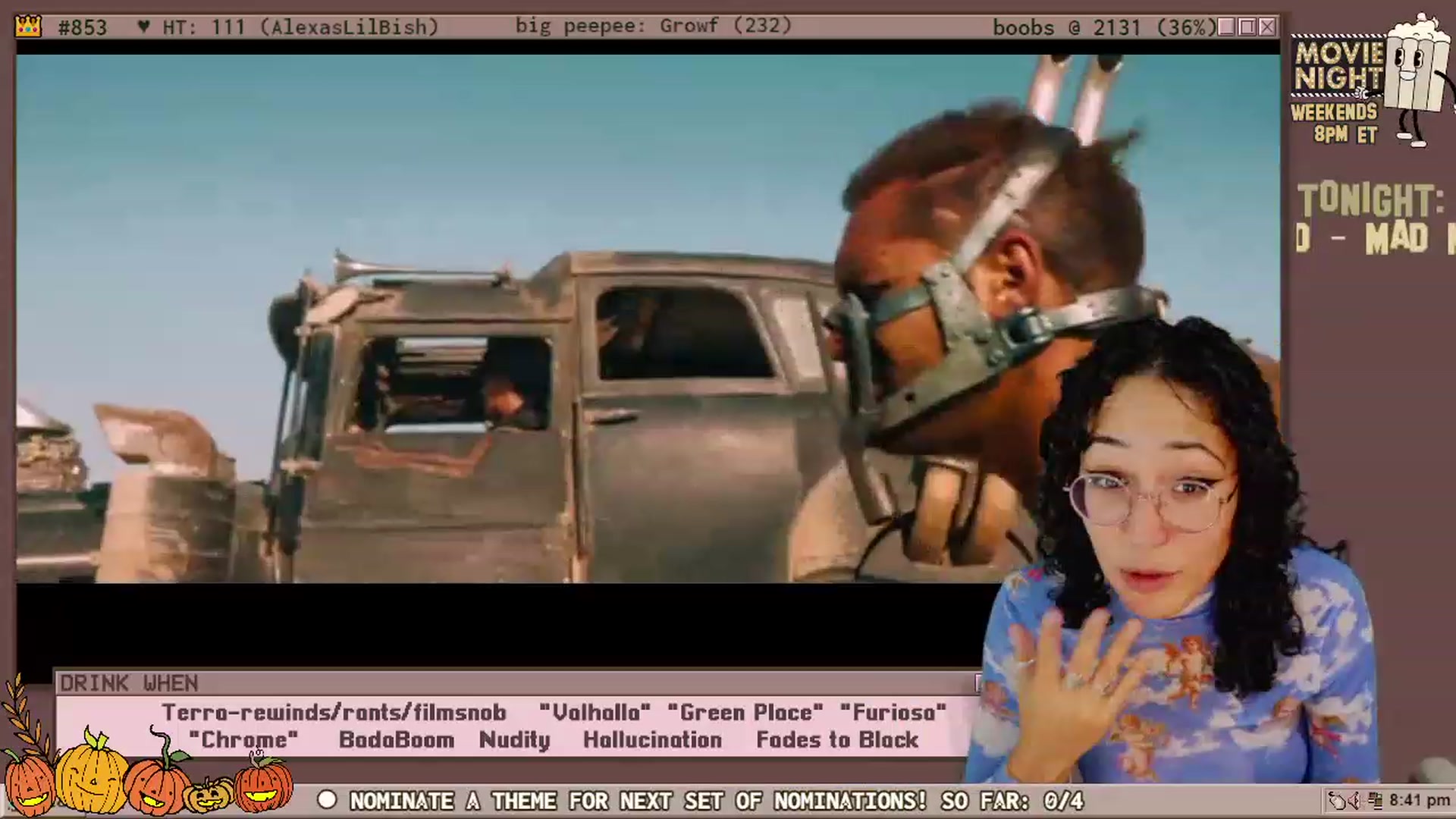
Task: Click the NOMINATE A THEME ticker text
Action: tap(638, 801)
